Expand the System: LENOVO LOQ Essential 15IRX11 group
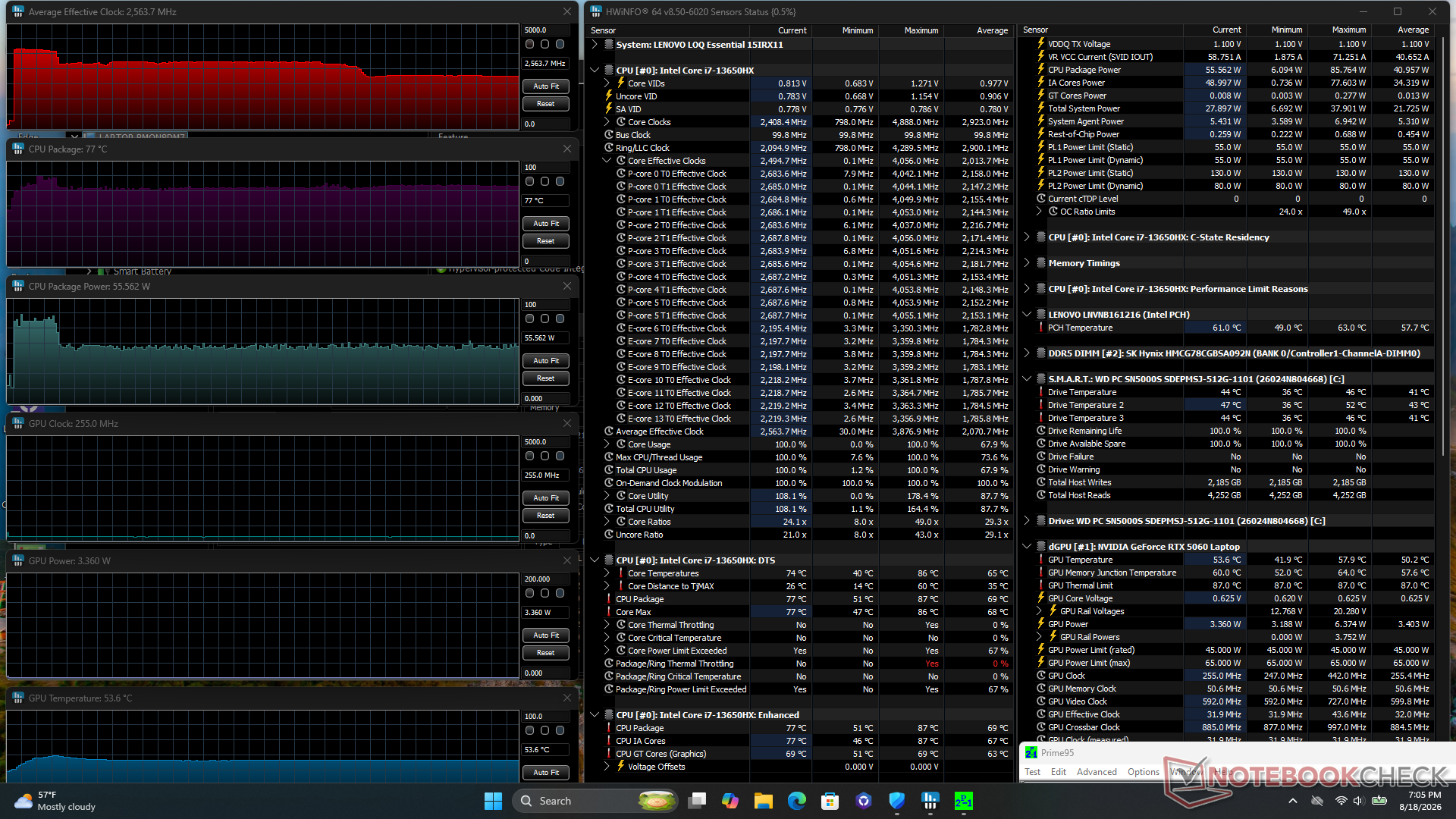 595,45
